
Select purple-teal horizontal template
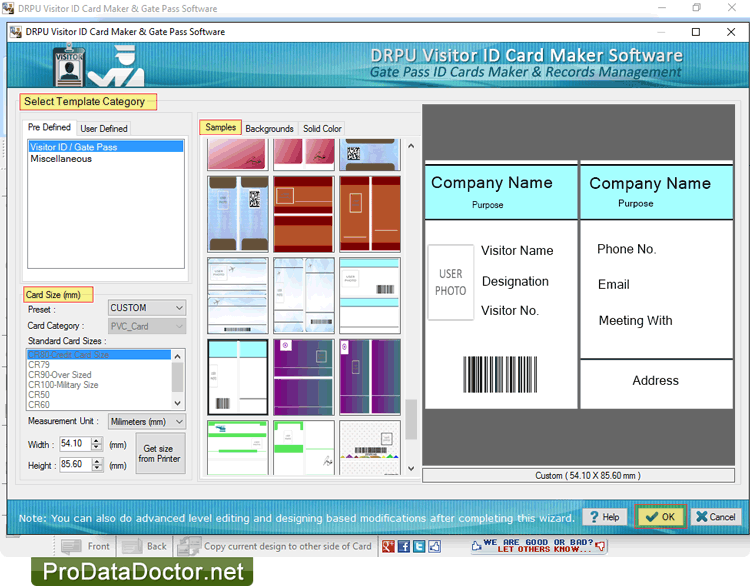click(304, 377)
